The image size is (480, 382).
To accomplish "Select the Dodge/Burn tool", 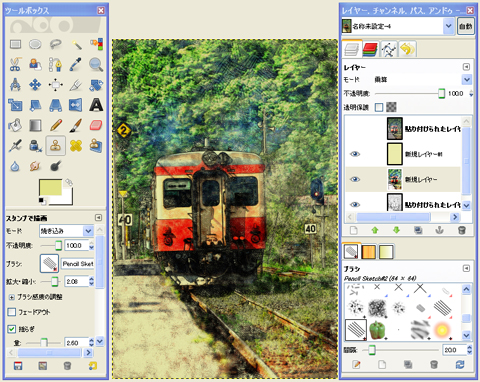I will pyautogui.click(x=56, y=166).
